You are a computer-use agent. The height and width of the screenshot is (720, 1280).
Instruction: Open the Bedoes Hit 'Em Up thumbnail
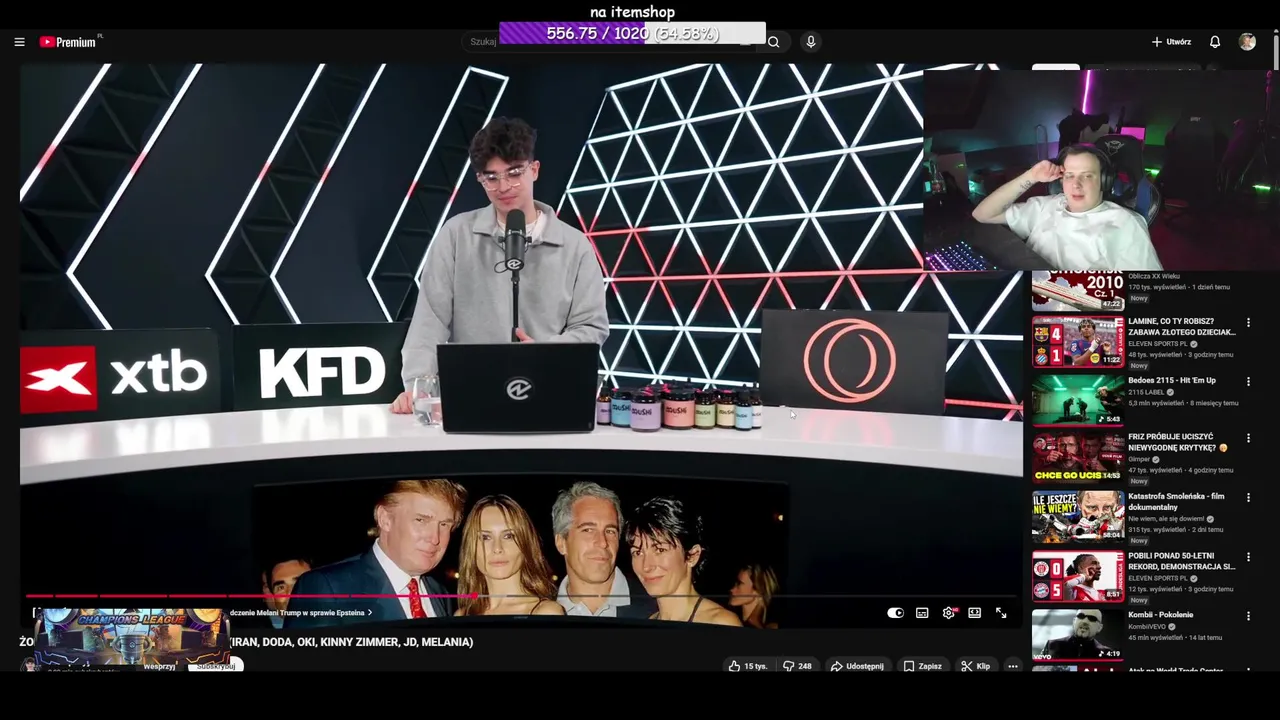pos(1078,400)
